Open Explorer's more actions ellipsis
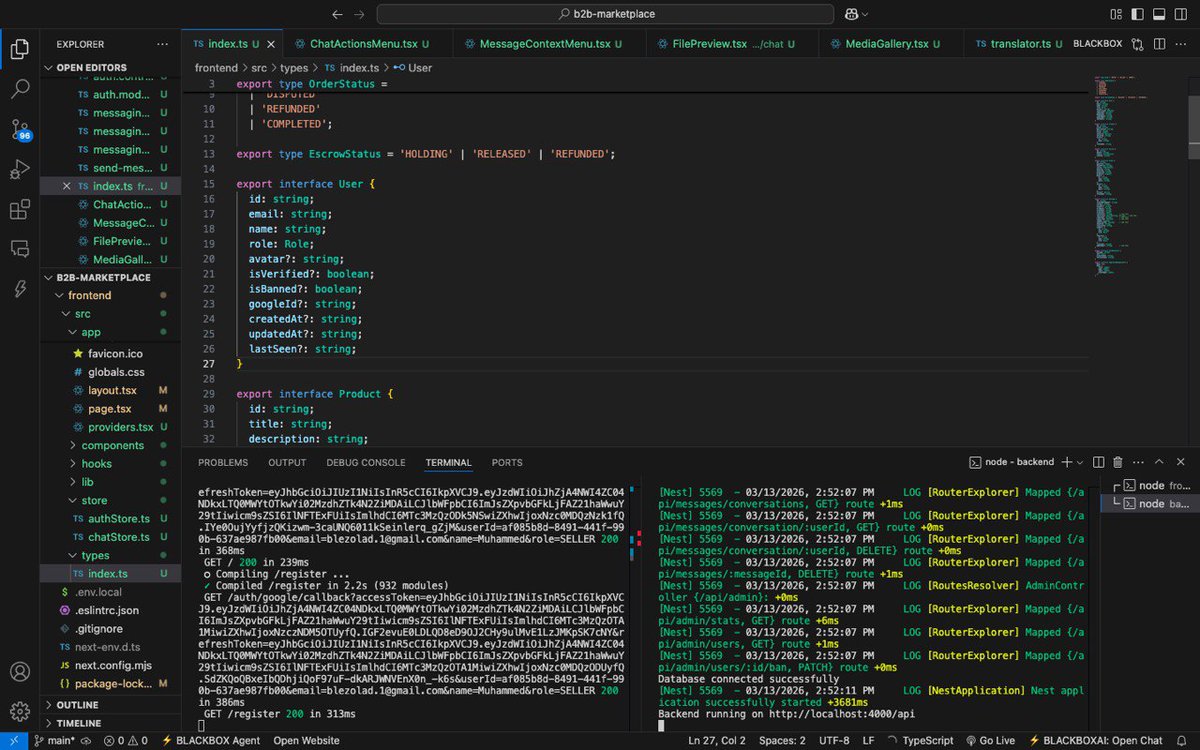The height and width of the screenshot is (750, 1200). [x=162, y=44]
